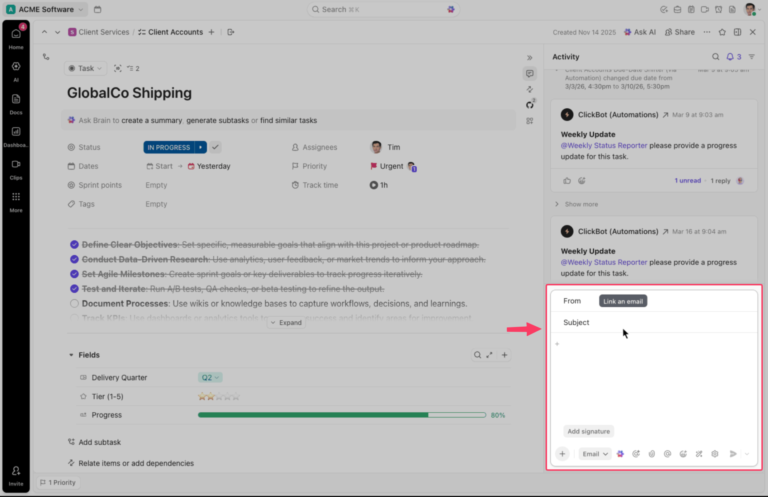Click the AI sparkle in search bar
Viewport: 768px width, 497px height.
tap(451, 9)
